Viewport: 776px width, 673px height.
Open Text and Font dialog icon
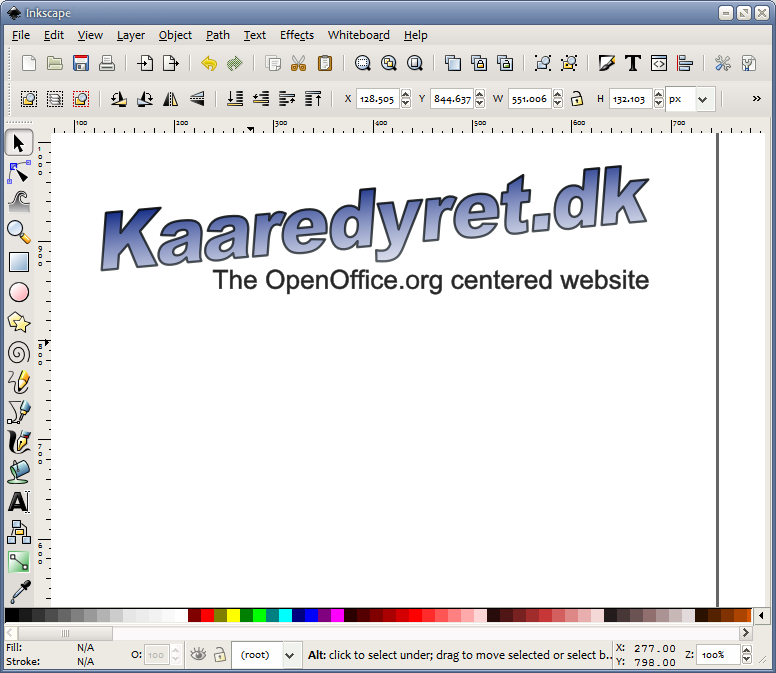(632, 63)
